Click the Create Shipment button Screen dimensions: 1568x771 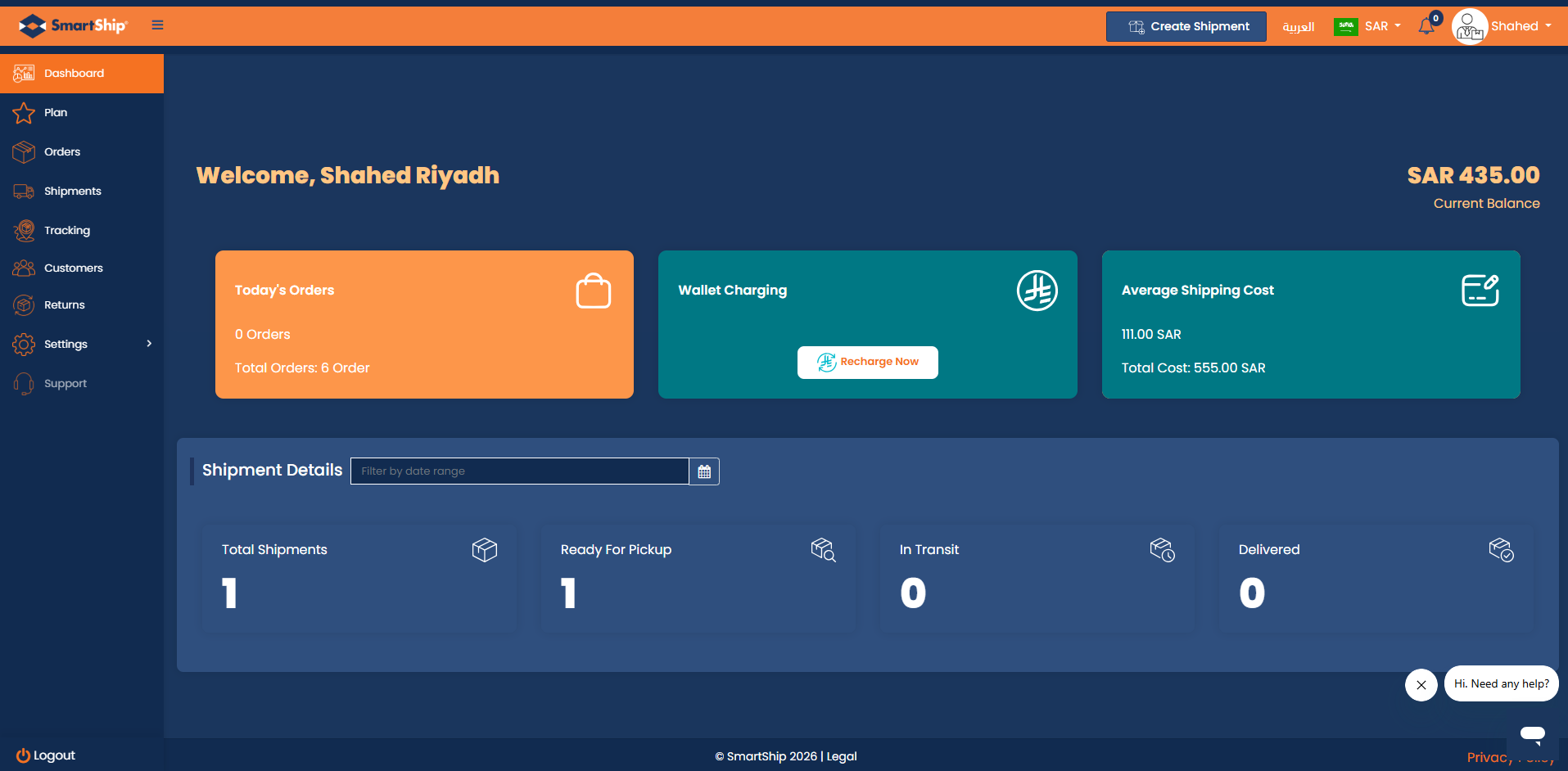coord(1186,26)
